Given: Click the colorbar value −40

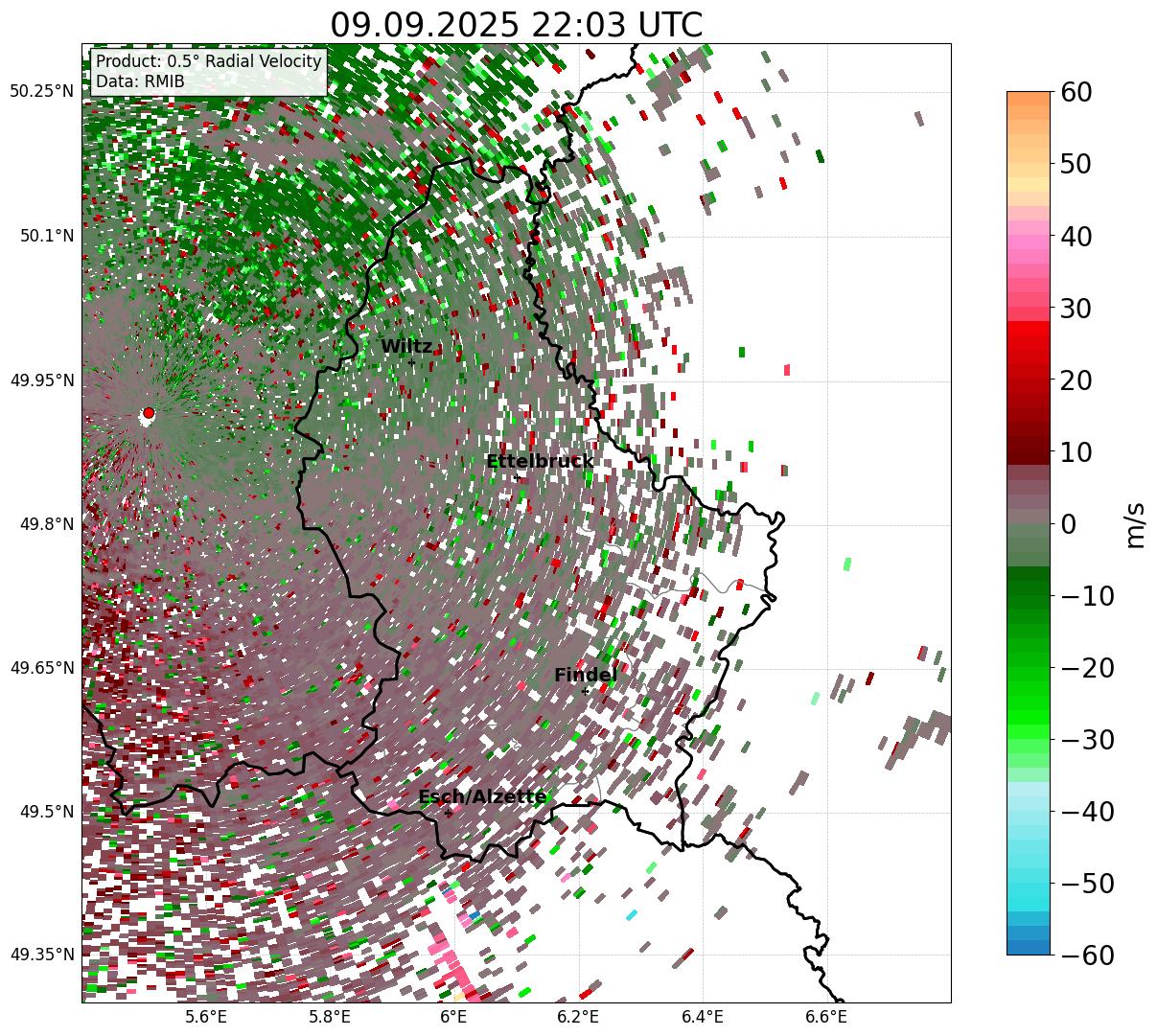Looking at the screenshot, I should [1087, 812].
